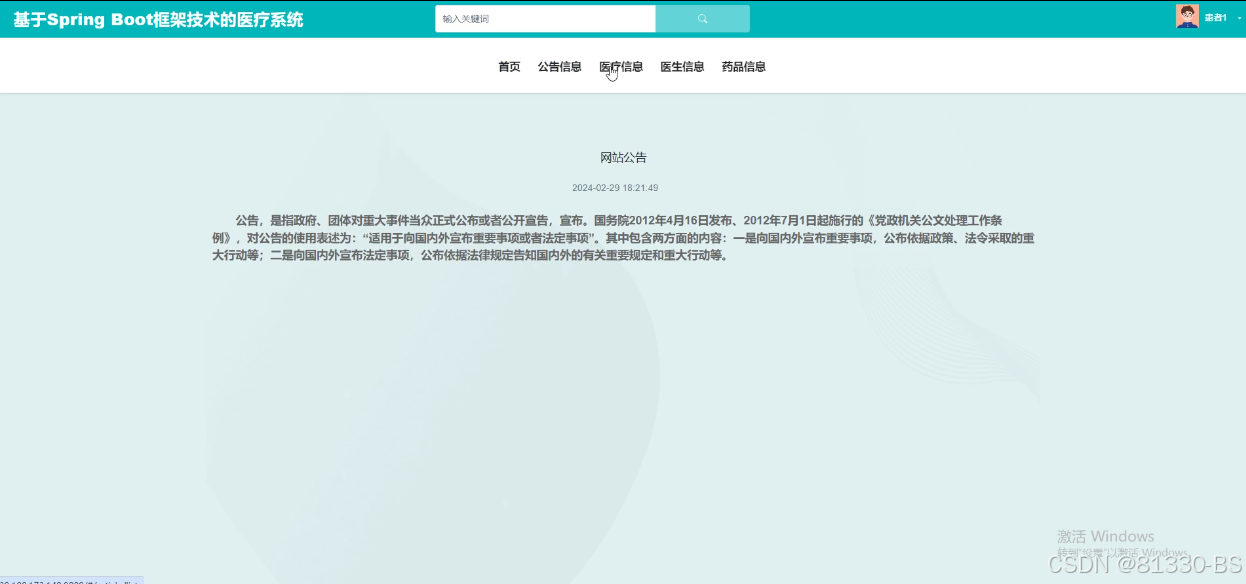Open 医疗信息 navigation item
Image resolution: width=1246 pixels, height=584 pixels.
[621, 67]
